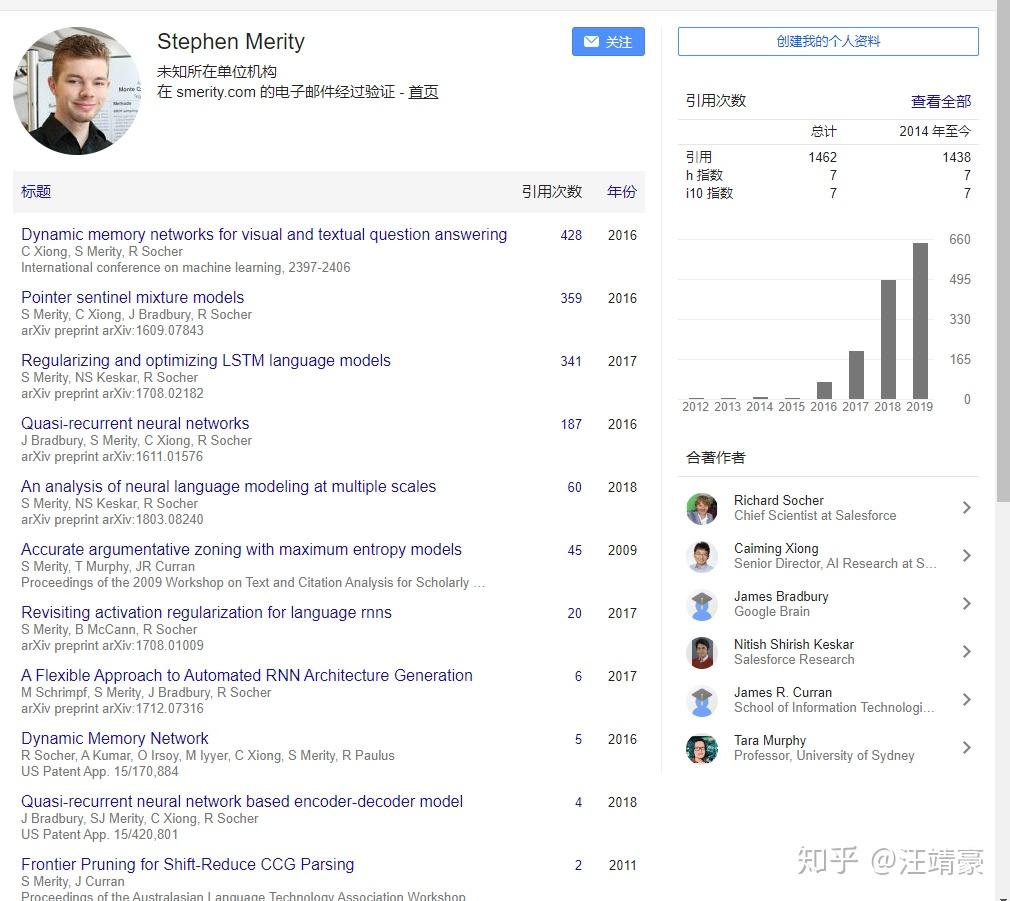Screen dimensions: 1010x901
Task: Open Richard Socher's co-author name link
Action: point(778,500)
